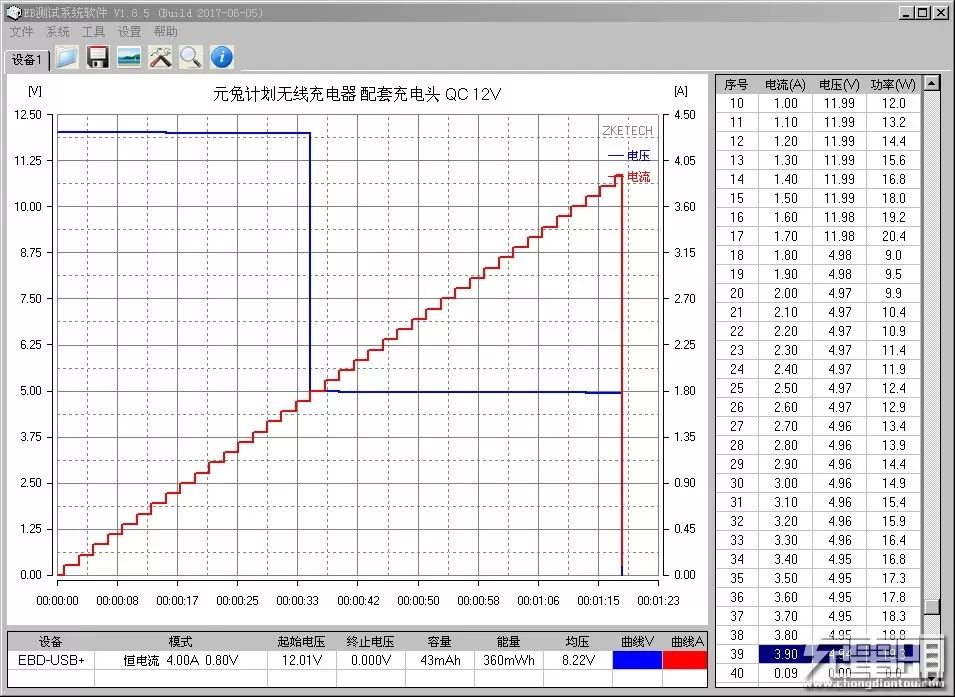
Task: Click the scroll up arrow of data table
Action: click(931, 83)
